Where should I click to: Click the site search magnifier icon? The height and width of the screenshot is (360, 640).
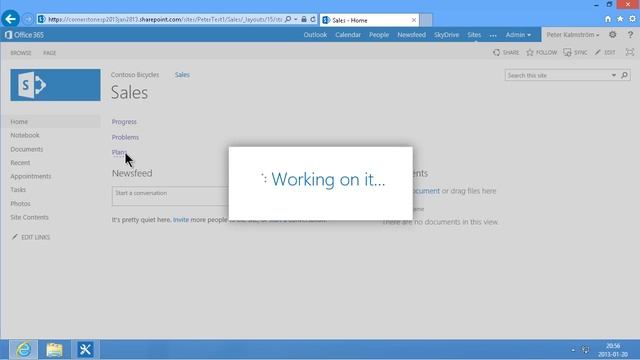(x=624, y=75)
